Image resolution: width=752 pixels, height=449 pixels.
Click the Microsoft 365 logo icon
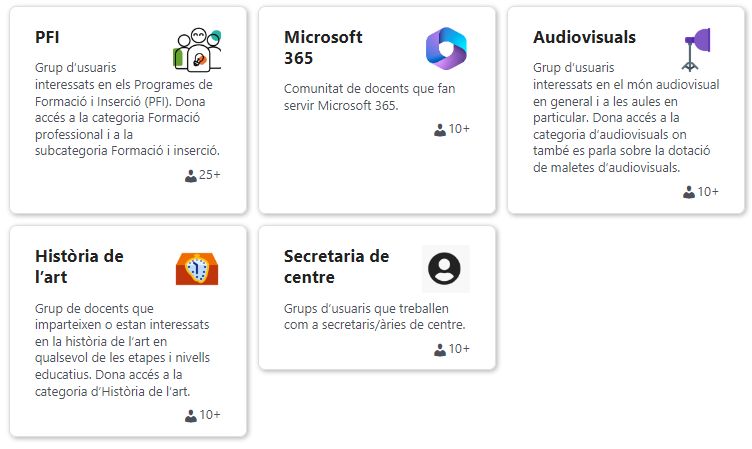[x=446, y=48]
